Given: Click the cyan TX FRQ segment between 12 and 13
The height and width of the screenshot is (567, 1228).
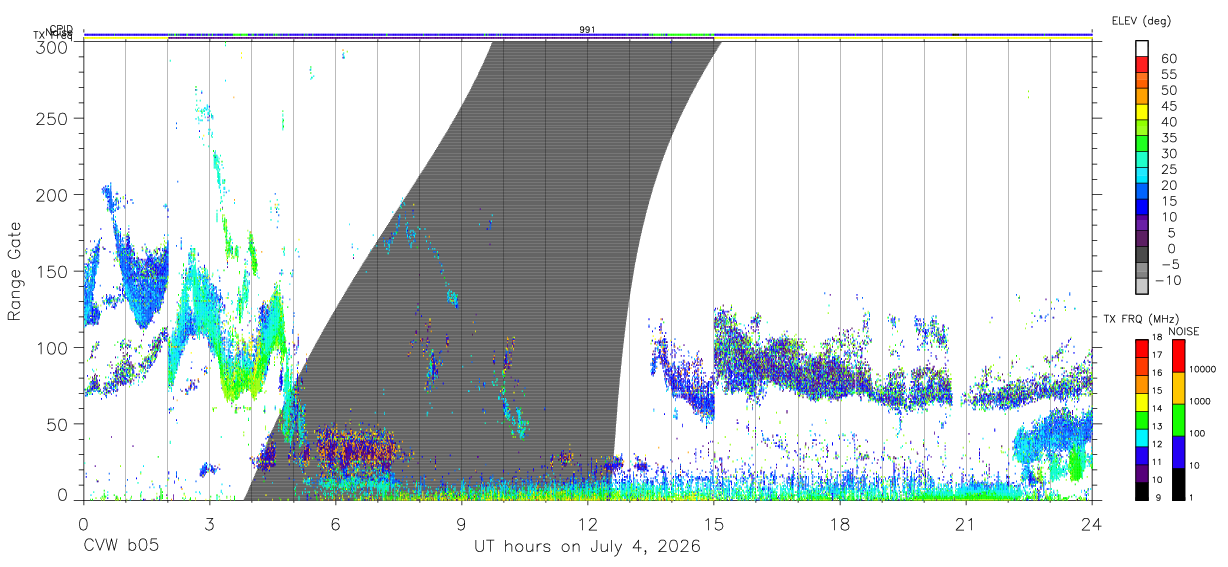Looking at the screenshot, I should tap(1142, 436).
